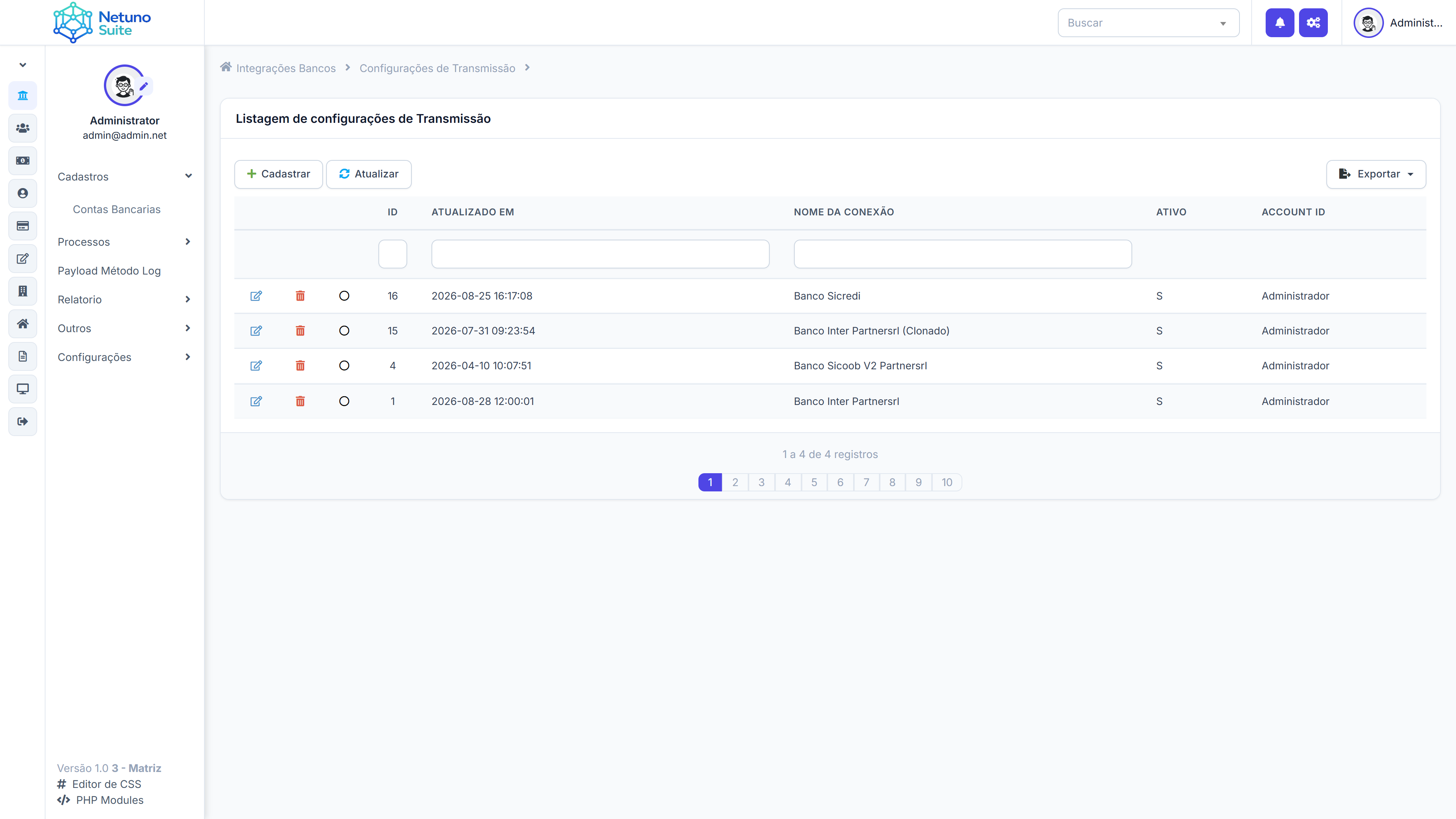Viewport: 1456px width, 819px height.
Task: Go to pagination page 2
Action: (x=735, y=482)
